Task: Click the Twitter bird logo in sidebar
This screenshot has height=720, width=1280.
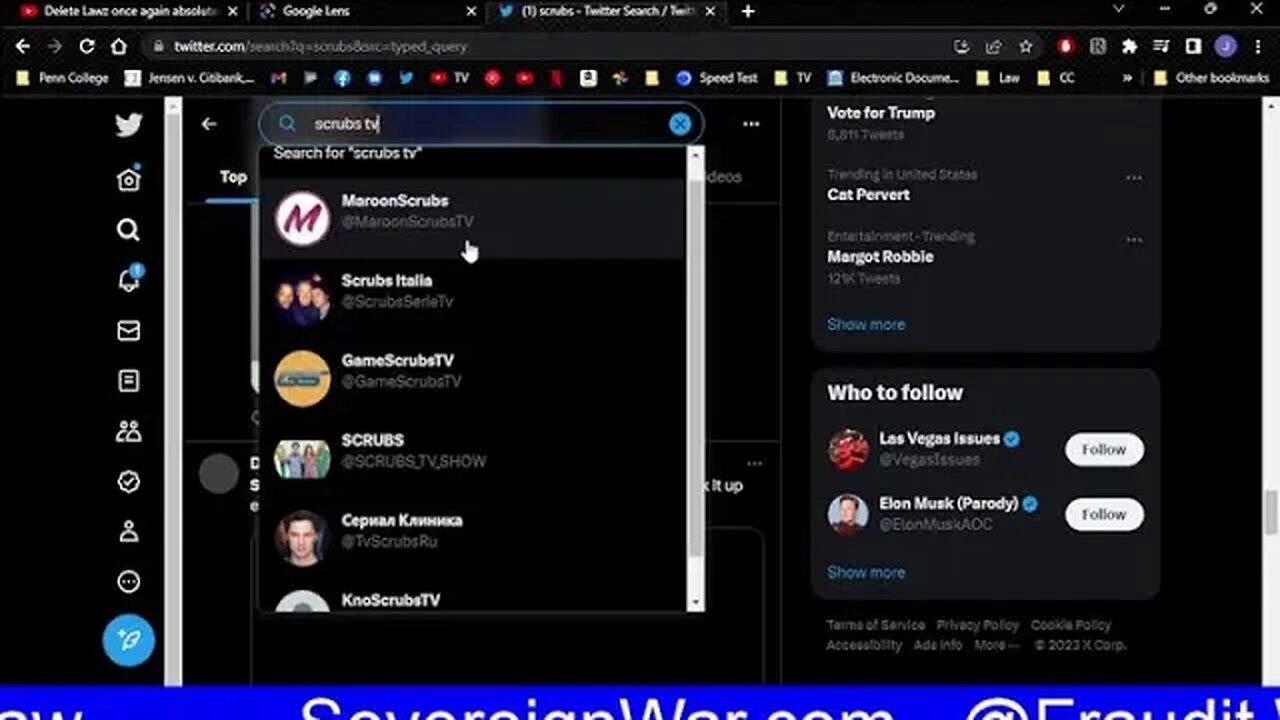Action: [128, 125]
